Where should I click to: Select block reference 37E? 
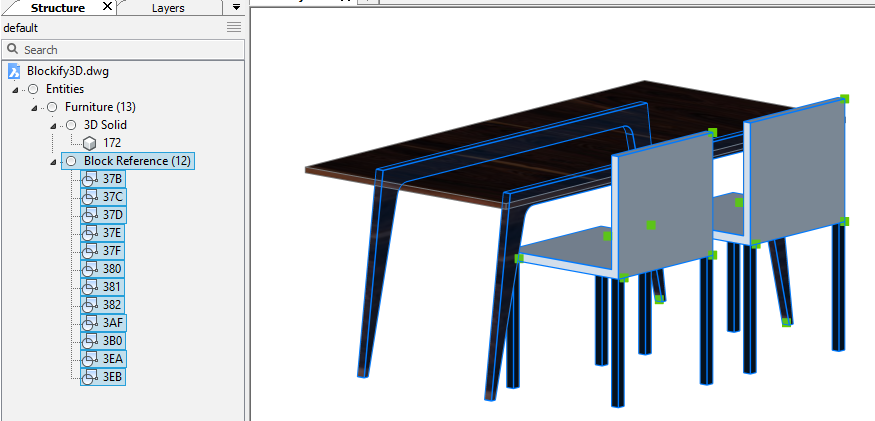(112, 233)
